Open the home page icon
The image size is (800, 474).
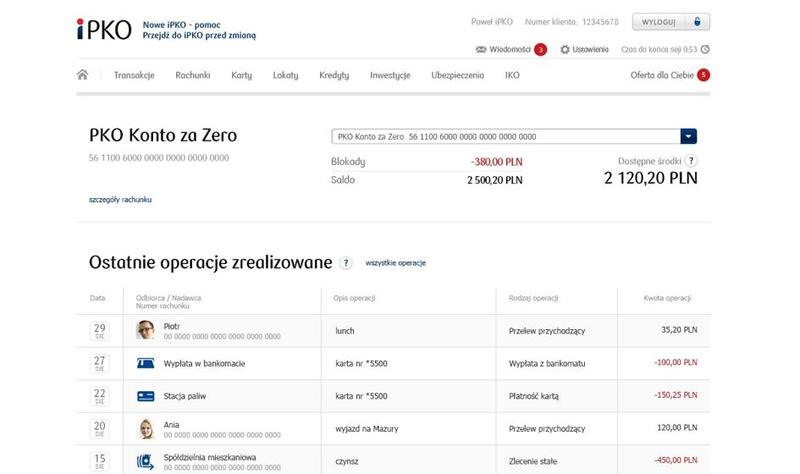[x=82, y=75]
